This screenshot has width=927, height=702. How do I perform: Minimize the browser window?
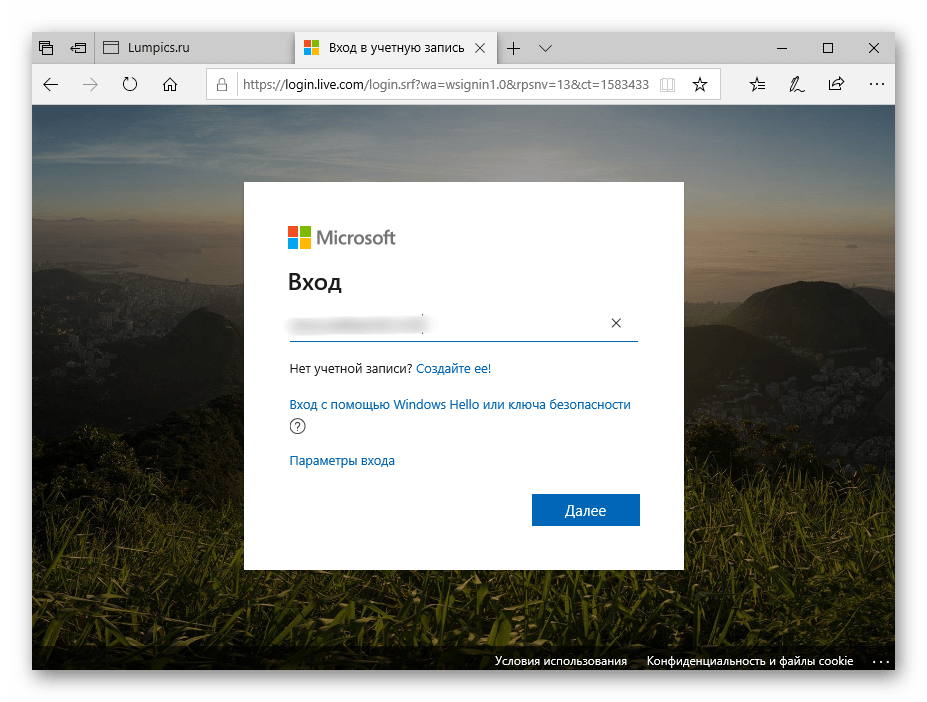[782, 48]
